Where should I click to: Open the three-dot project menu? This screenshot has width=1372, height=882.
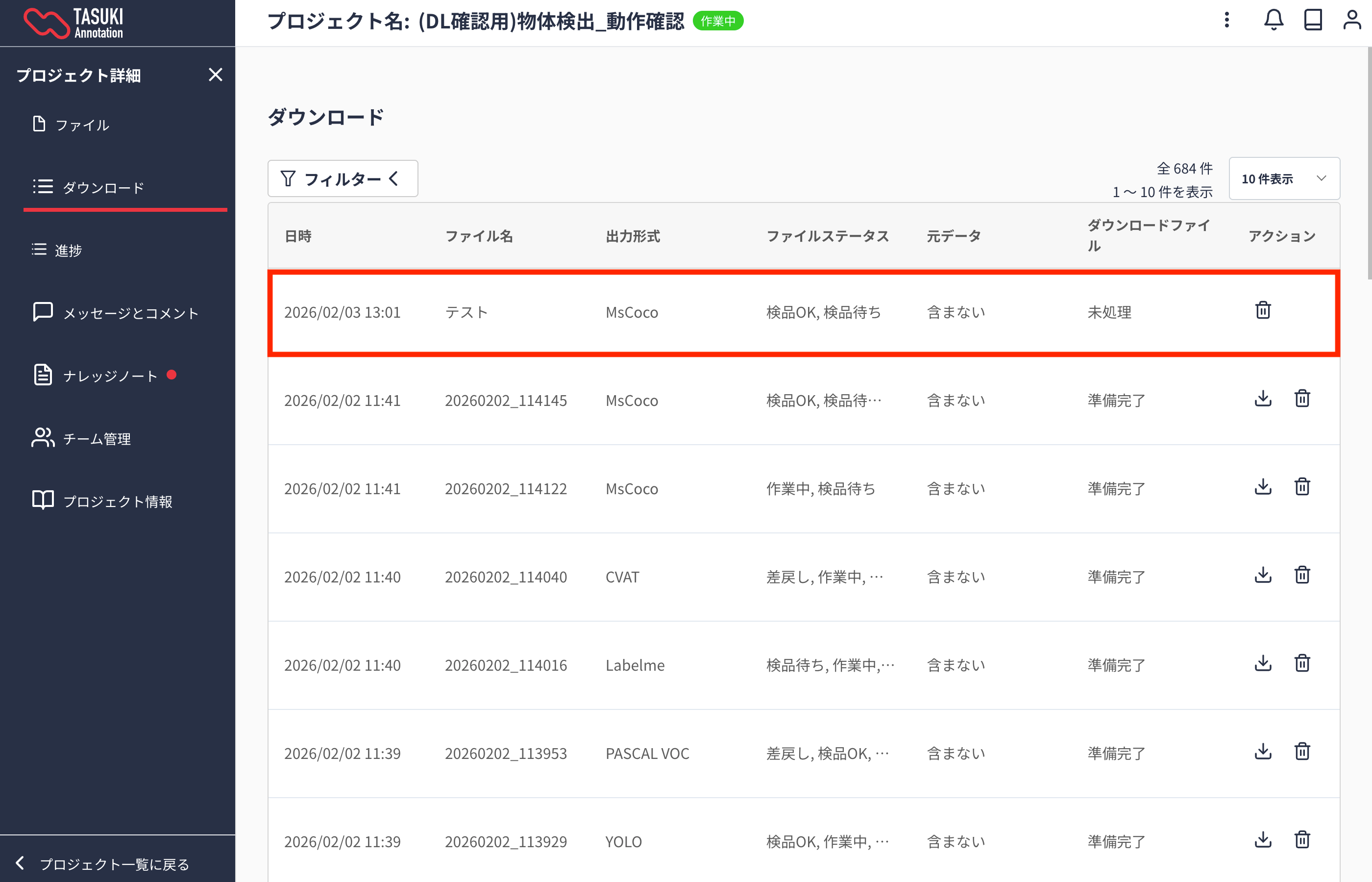(x=1226, y=20)
